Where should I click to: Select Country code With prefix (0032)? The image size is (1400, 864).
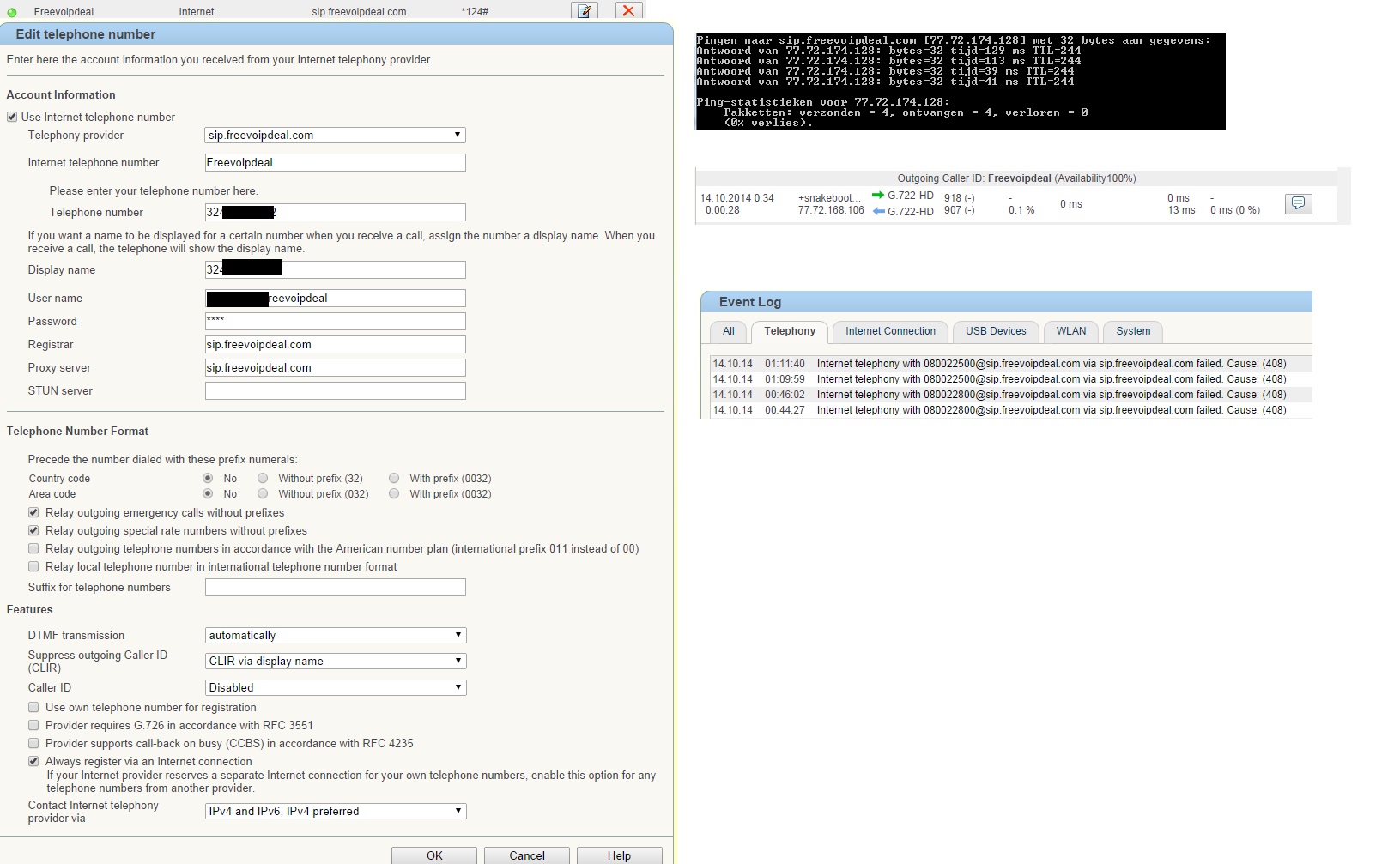(x=394, y=479)
